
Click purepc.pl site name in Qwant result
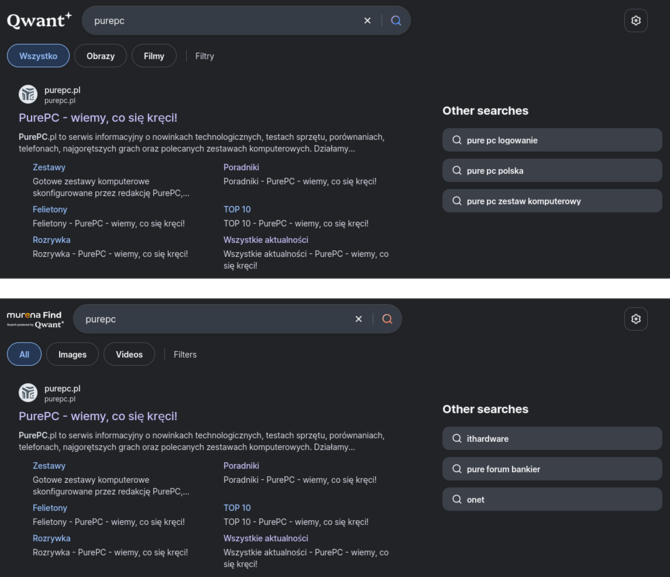click(62, 90)
